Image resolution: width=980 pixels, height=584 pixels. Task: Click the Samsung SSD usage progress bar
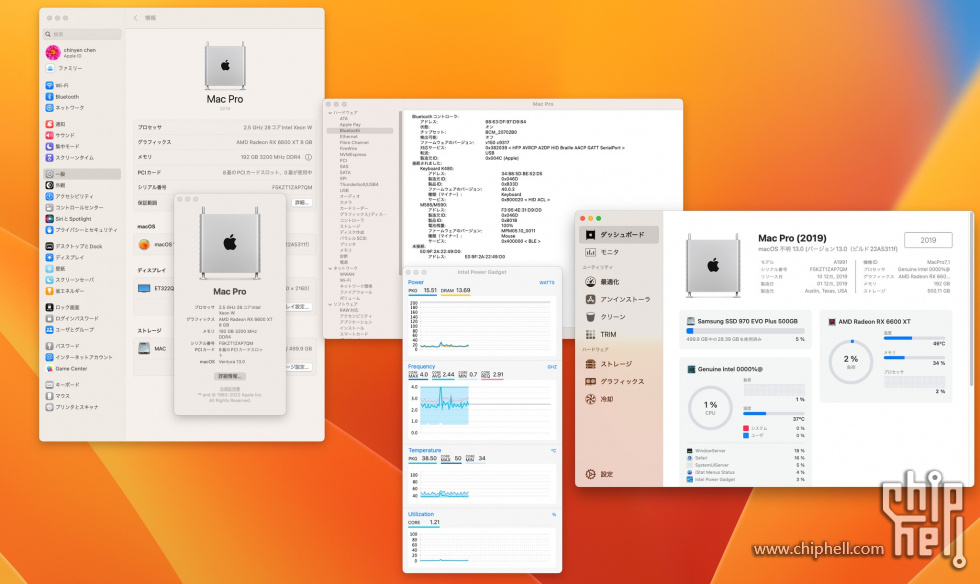click(745, 331)
